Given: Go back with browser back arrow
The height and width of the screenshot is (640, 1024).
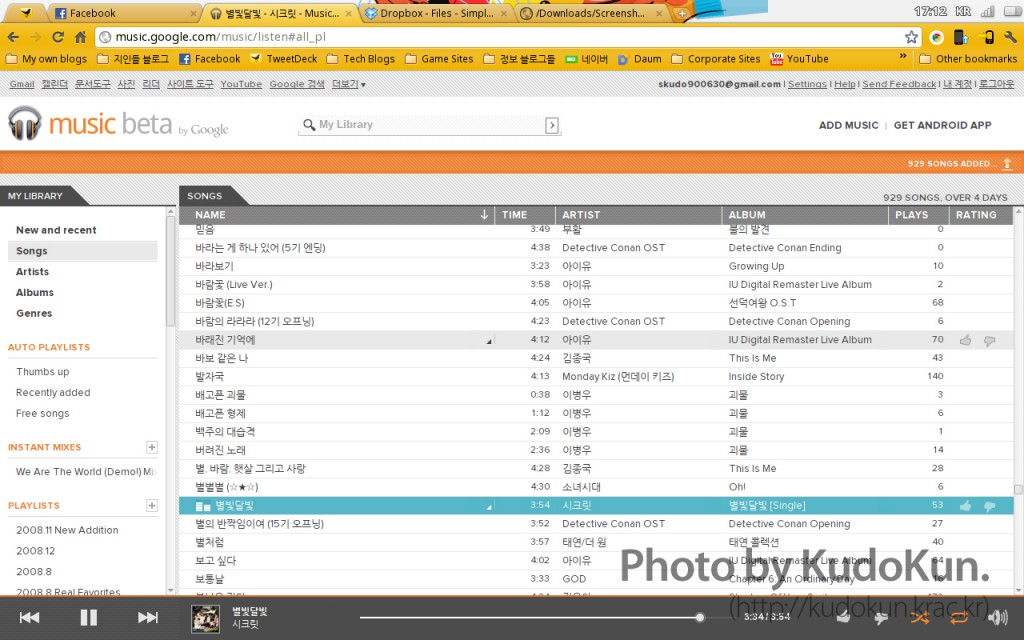Looking at the screenshot, I should point(14,37).
